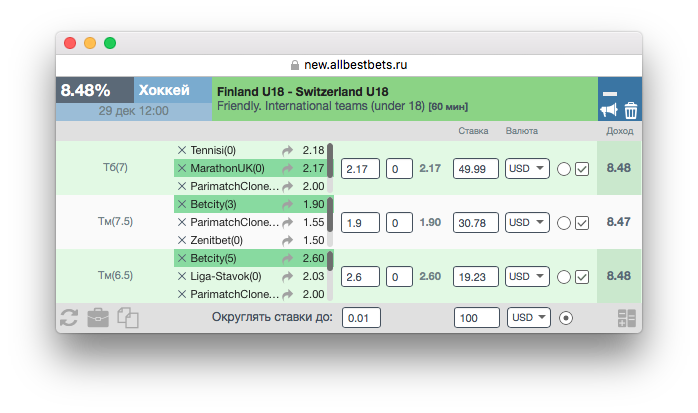Open MarathonUK(0) bookmaker link arrow
The width and height of the screenshot is (698, 413).
point(288,169)
